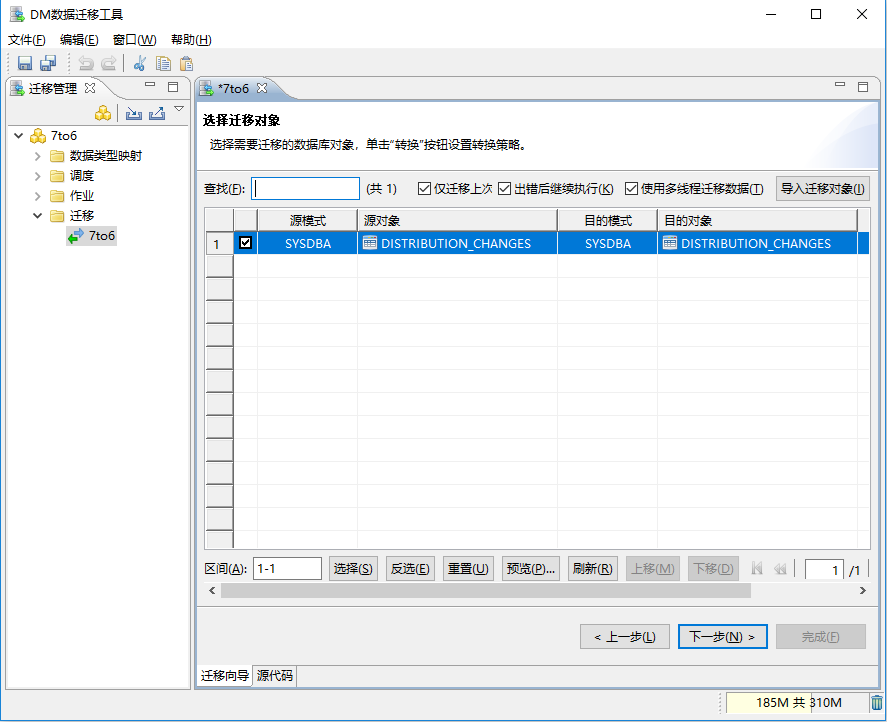887x722 pixels.
Task: Click the trash icon in the status bar
Action: pos(874,703)
